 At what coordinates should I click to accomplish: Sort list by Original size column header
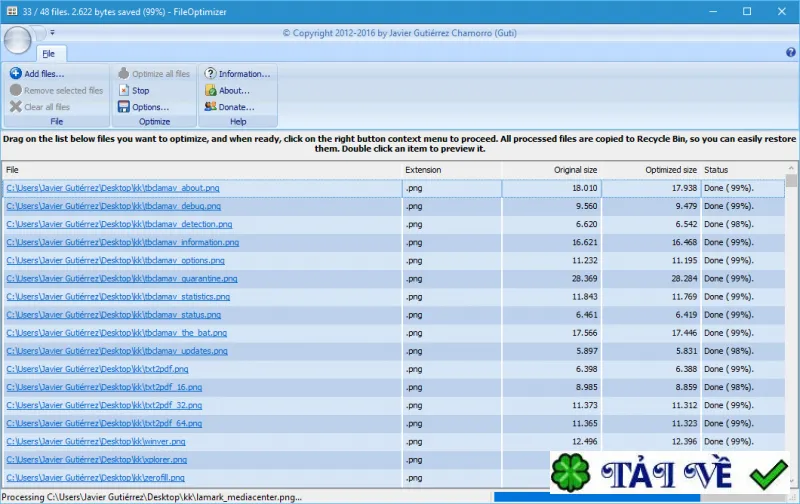pos(575,170)
